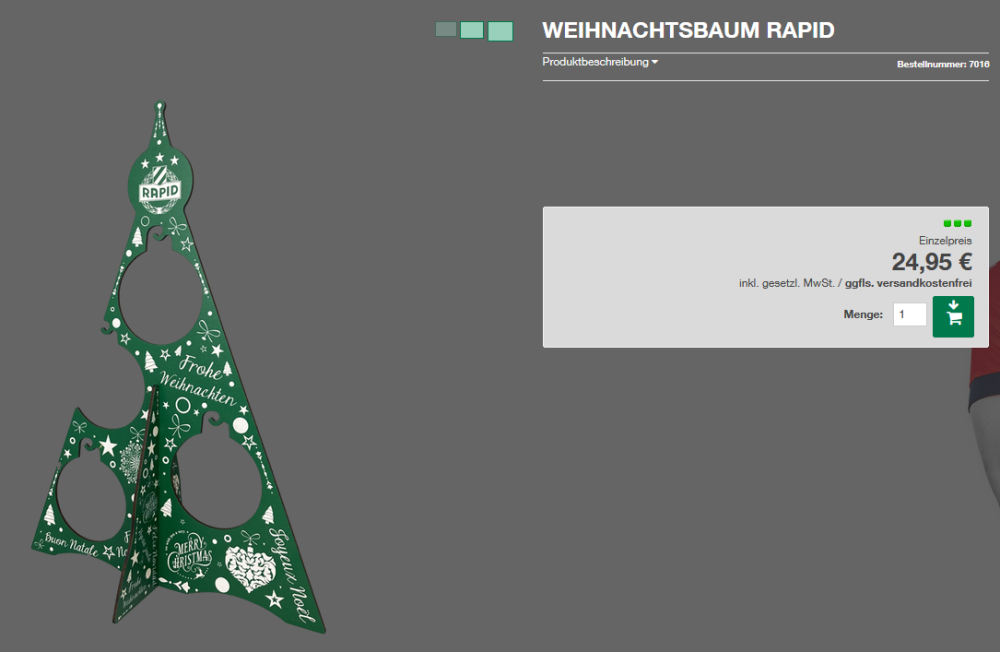Click the Menge quantity input field

909,315
